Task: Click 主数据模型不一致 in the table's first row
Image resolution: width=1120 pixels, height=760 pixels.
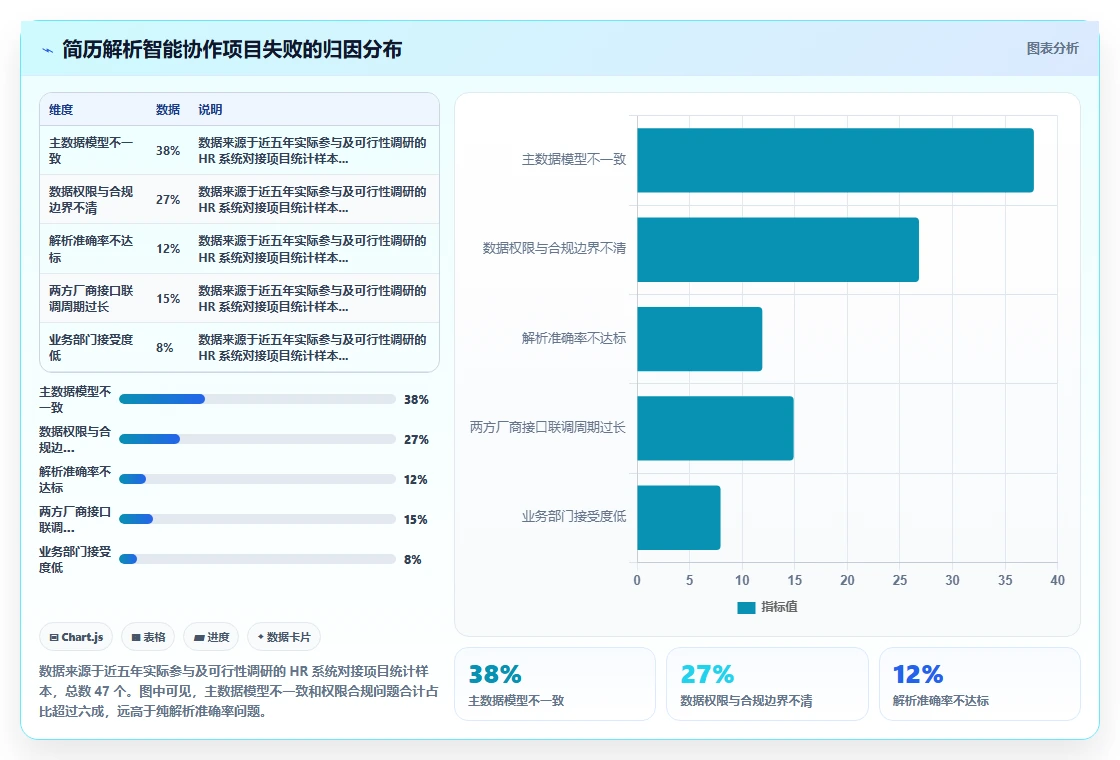Action: click(91, 151)
